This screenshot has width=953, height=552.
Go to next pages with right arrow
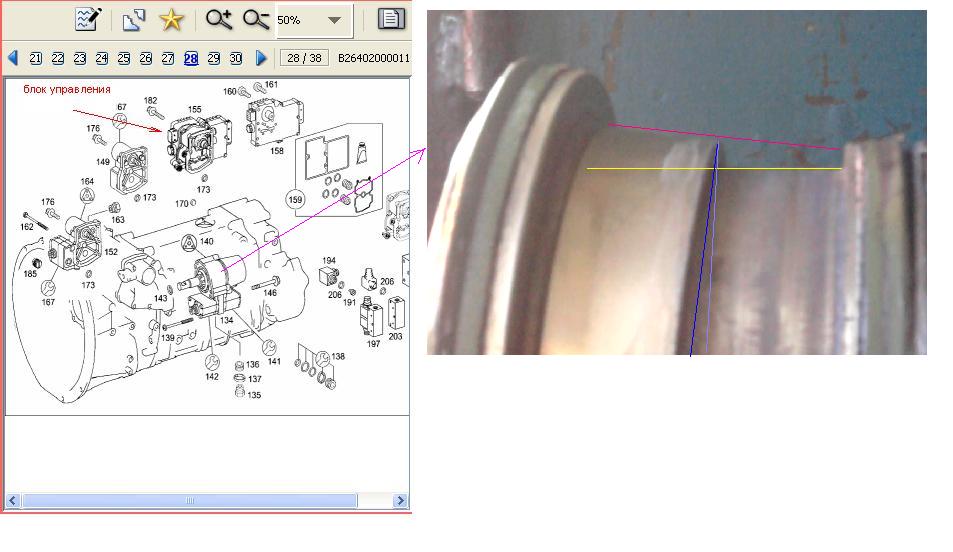click(x=261, y=58)
